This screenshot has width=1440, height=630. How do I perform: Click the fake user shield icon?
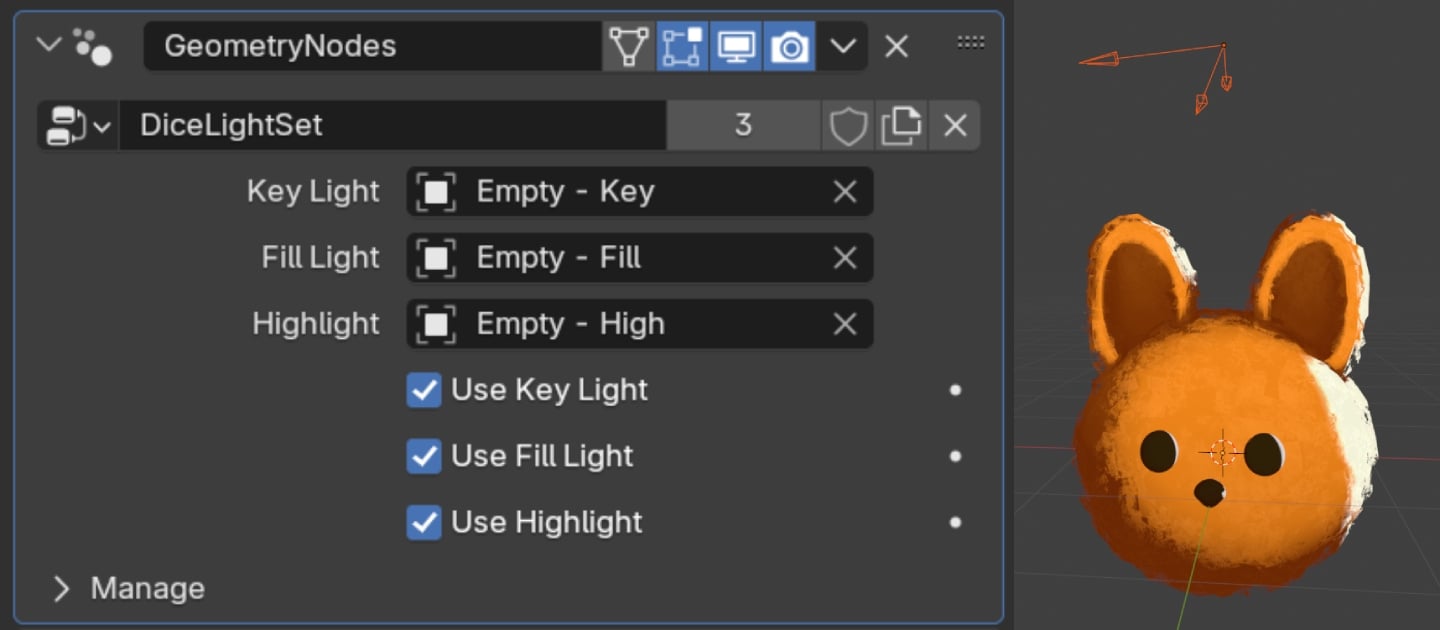coord(848,125)
